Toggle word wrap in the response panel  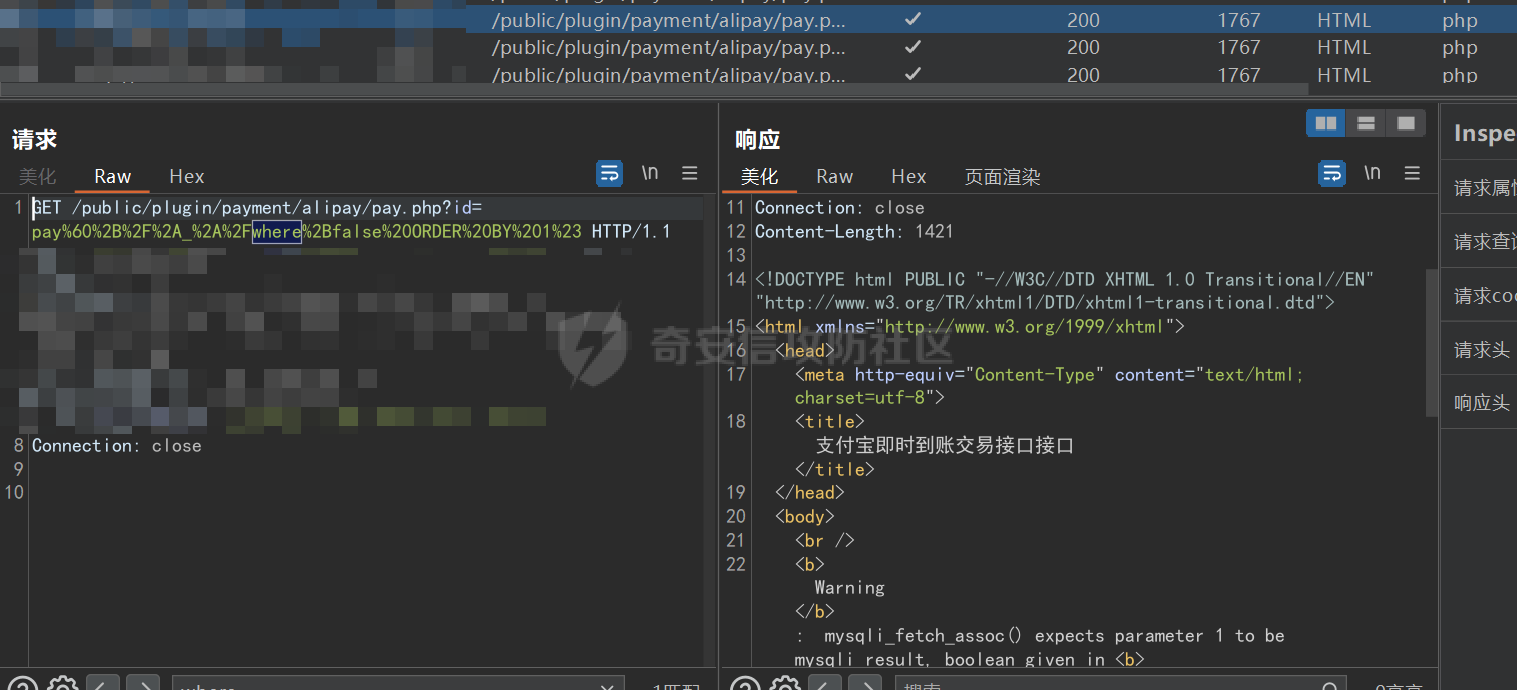point(1331,174)
